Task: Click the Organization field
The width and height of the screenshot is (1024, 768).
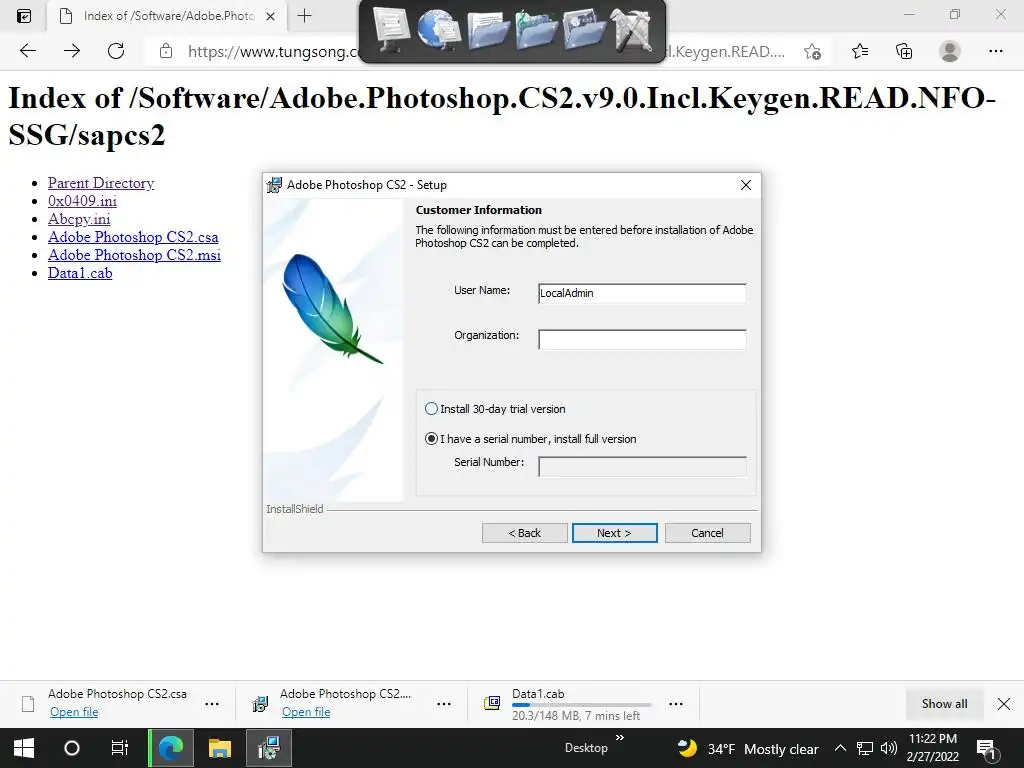Action: point(642,339)
